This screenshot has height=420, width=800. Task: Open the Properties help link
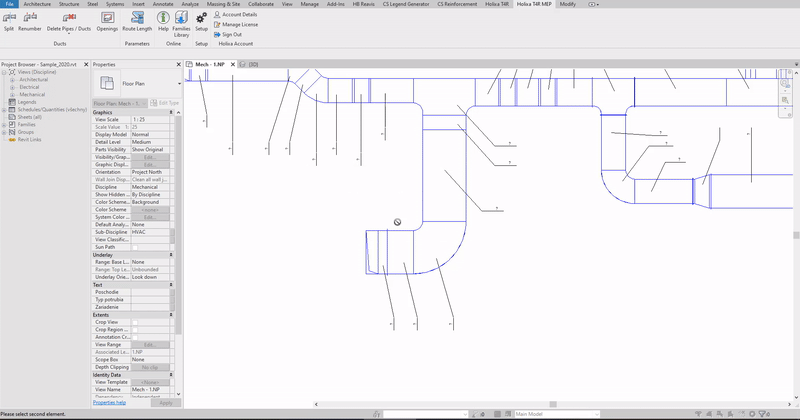tap(110, 402)
